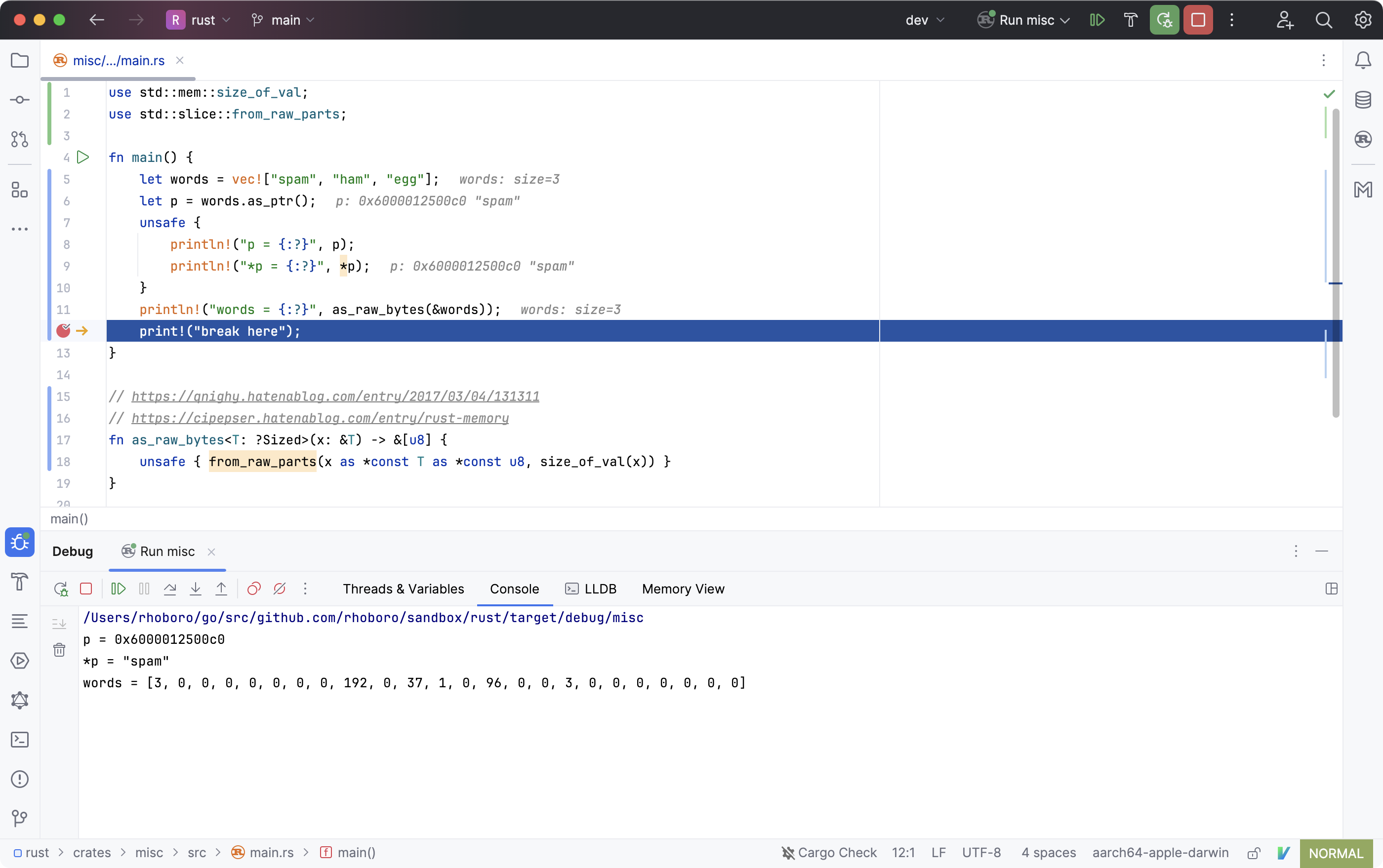Show more tool windows ellipsis
The image size is (1383, 868).
20,229
